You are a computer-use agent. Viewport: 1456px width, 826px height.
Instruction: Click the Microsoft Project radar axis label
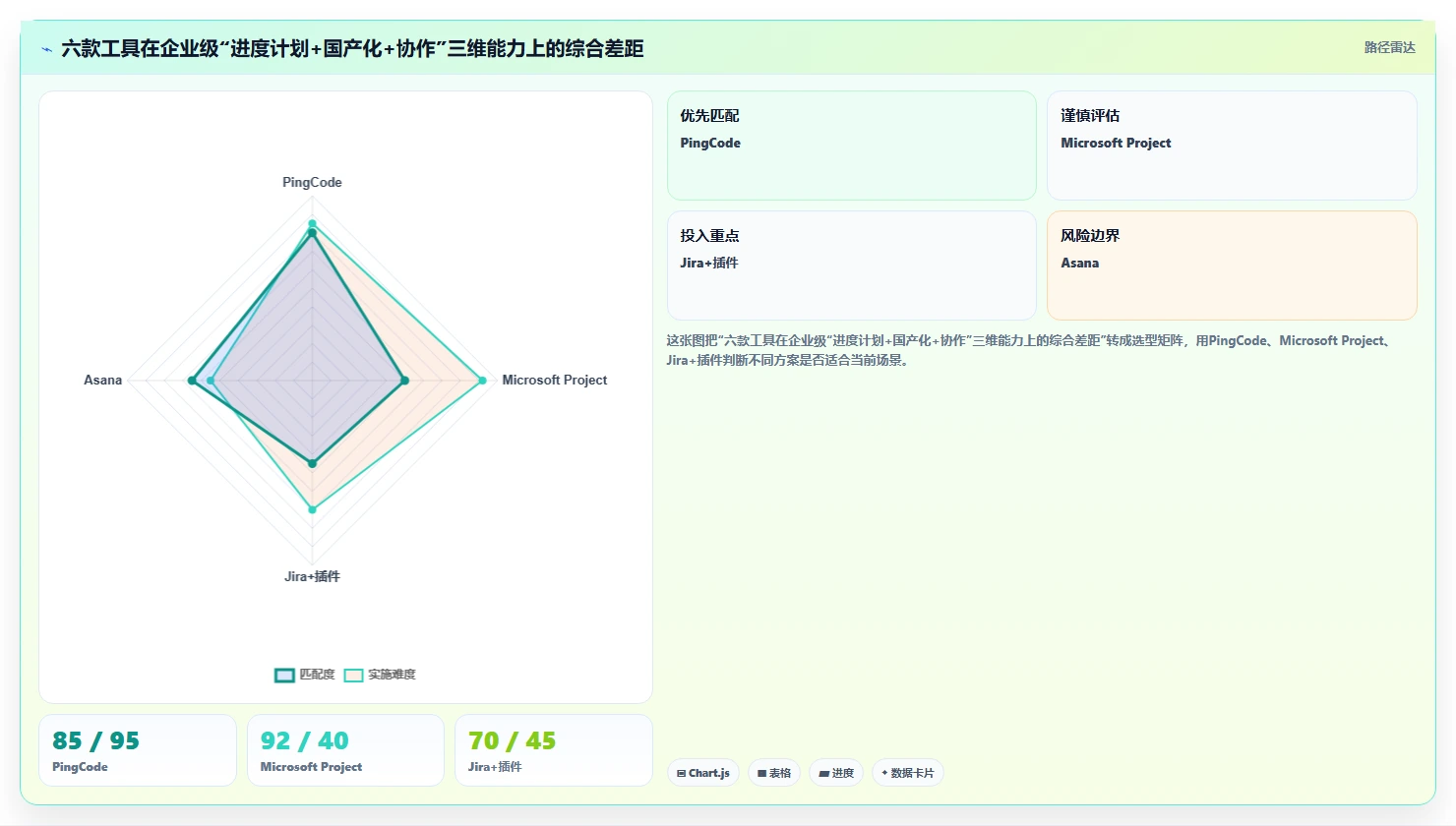554,380
